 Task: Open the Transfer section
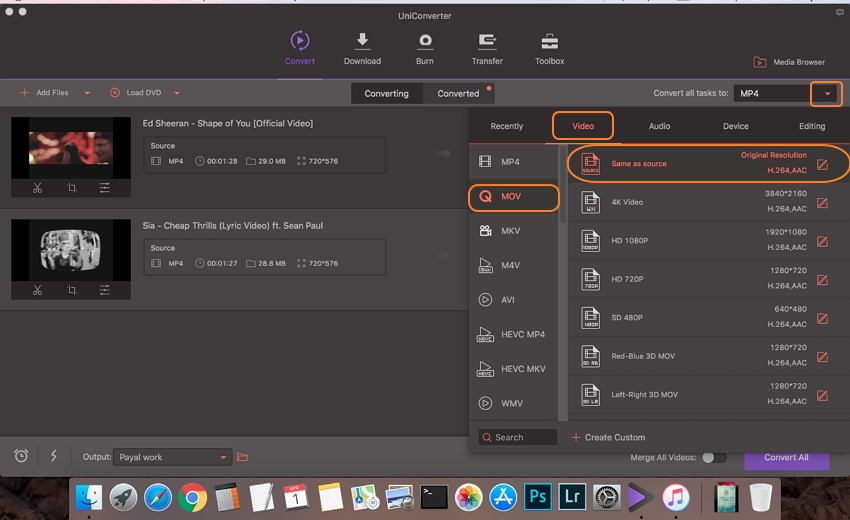pyautogui.click(x=487, y=48)
